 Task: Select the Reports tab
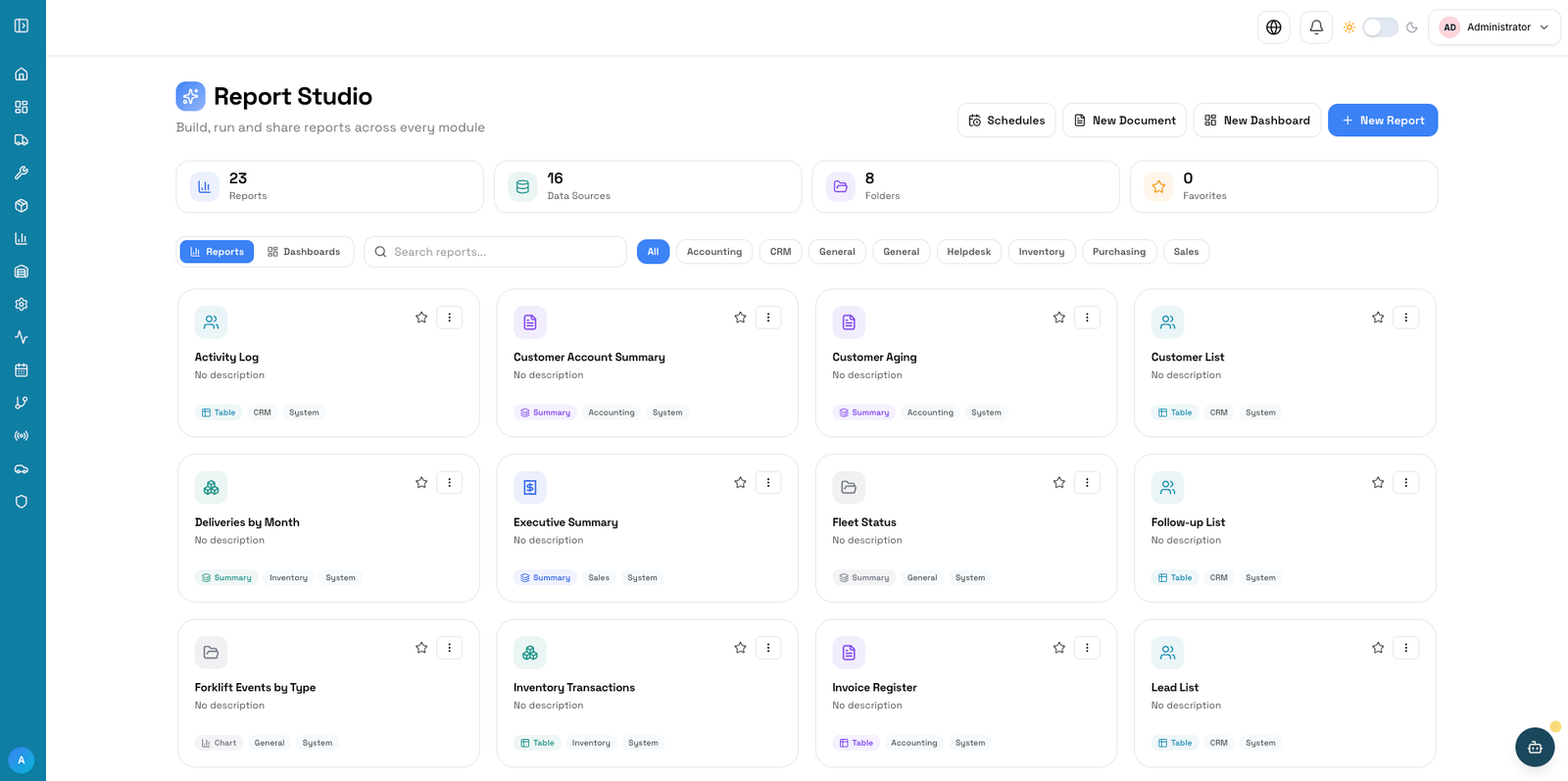pos(217,252)
